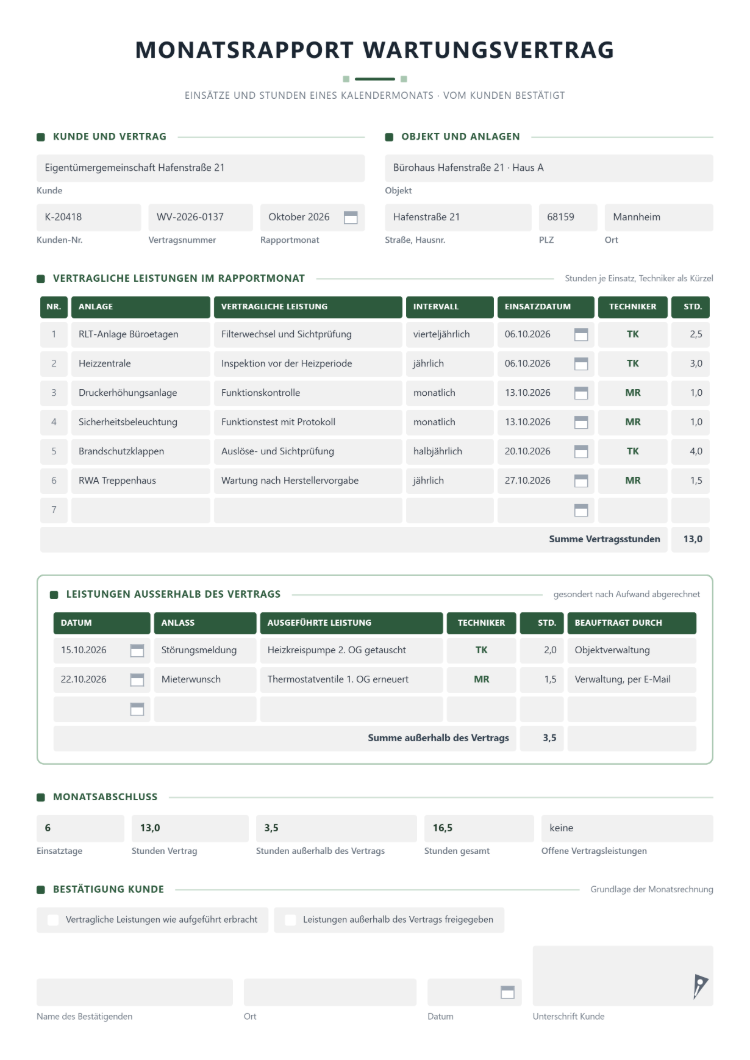Screen dimensions: 750x1060
Task: Click the pen icon in Unterschrift Kunde
Action: coord(700,986)
